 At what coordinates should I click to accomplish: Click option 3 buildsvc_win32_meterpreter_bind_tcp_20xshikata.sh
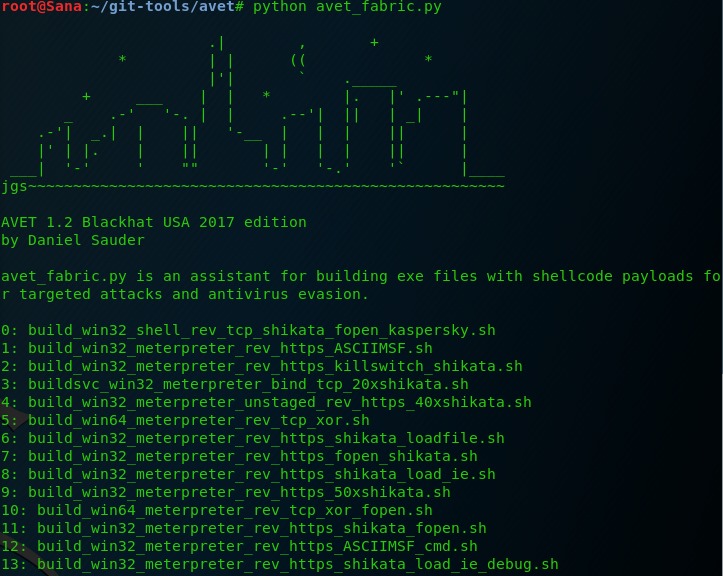click(235, 384)
